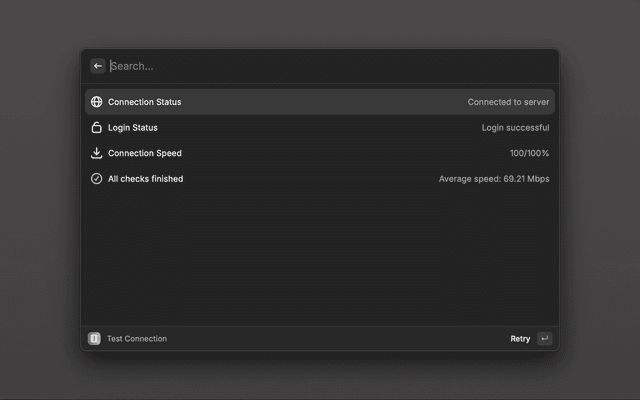Select the Login Status label
640x400 pixels.
coord(132,128)
